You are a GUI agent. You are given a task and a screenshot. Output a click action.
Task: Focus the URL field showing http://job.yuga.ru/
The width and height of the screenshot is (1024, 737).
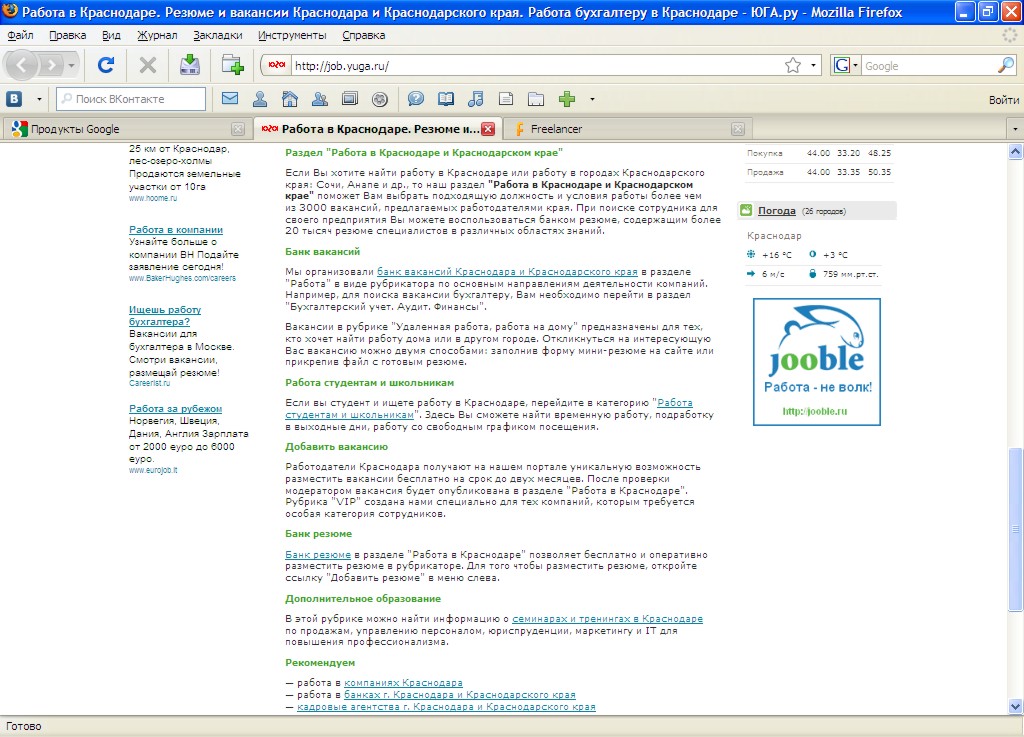tap(536, 66)
